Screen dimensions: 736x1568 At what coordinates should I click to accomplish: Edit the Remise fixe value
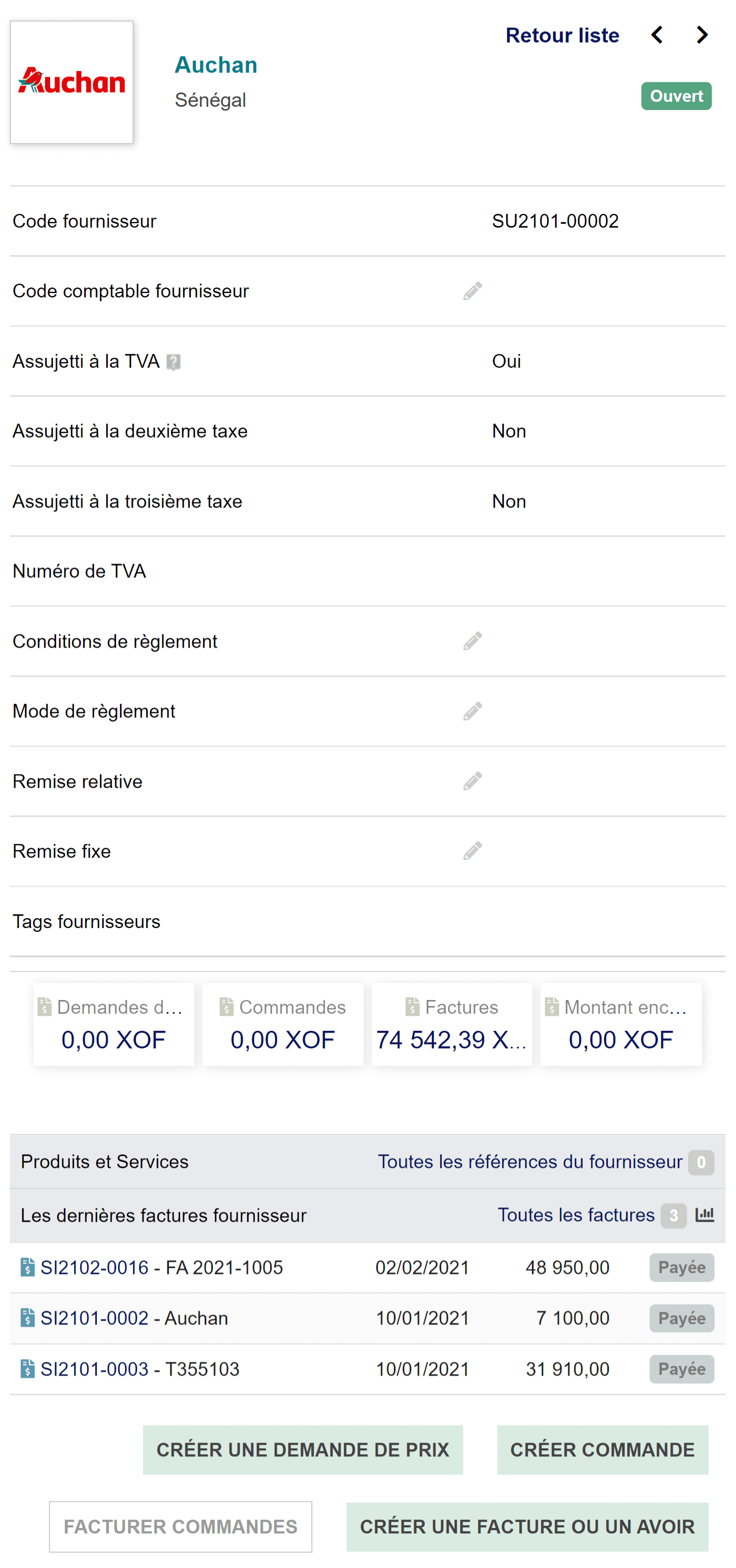(x=473, y=851)
